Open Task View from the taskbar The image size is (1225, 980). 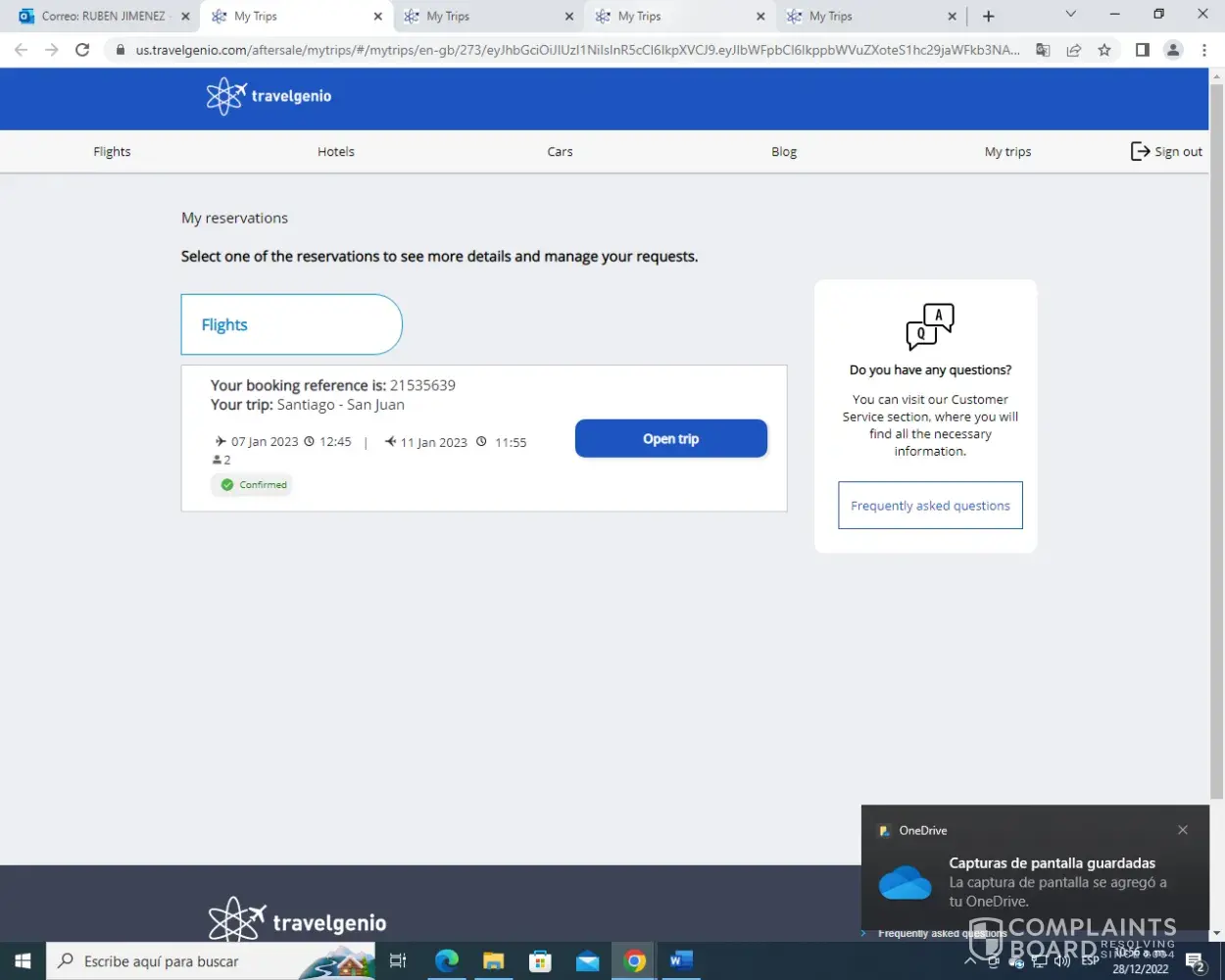(398, 961)
